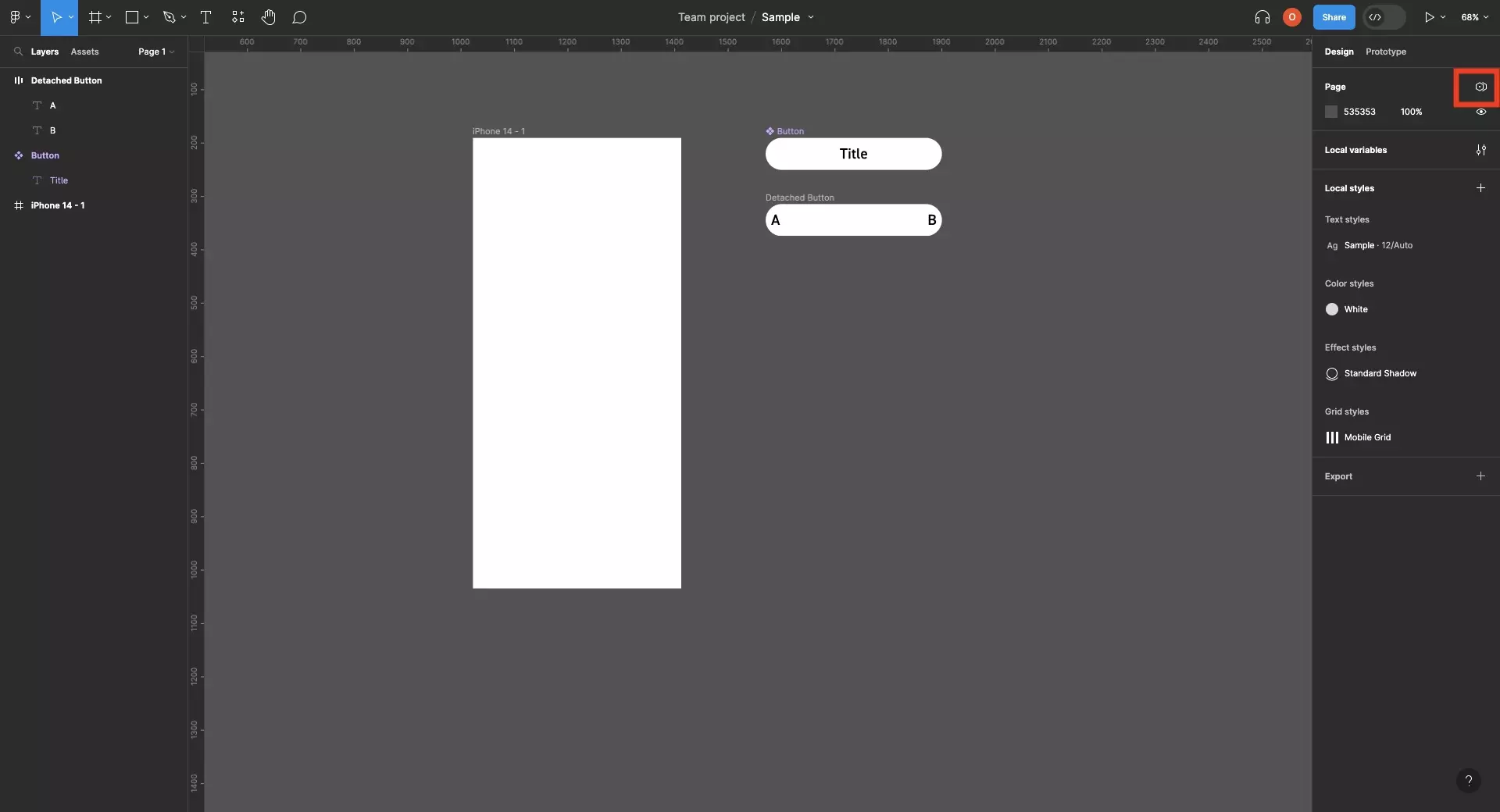Open the Resources tool
The height and width of the screenshot is (812, 1500).
(x=238, y=17)
